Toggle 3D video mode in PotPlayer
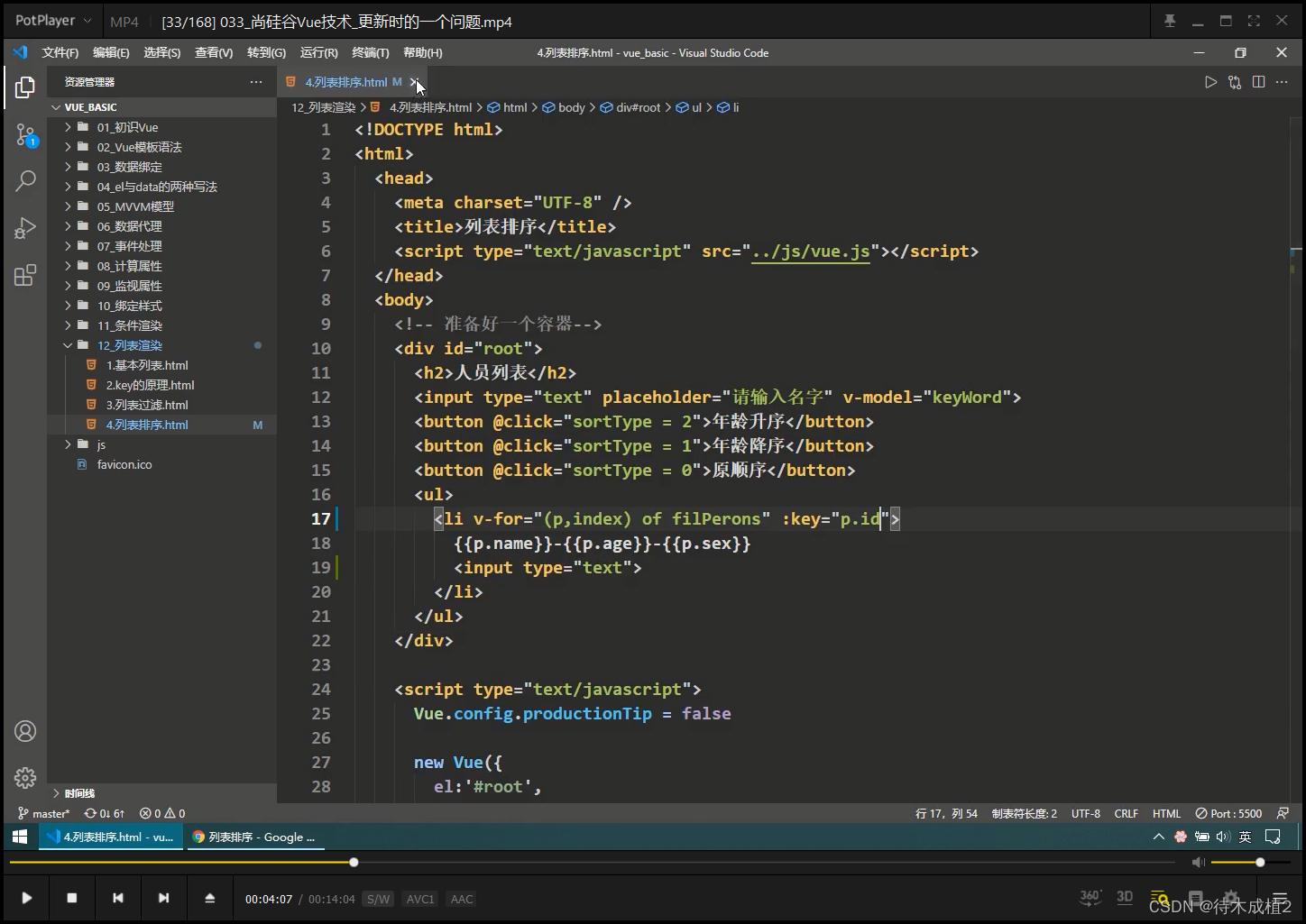 (x=1125, y=897)
